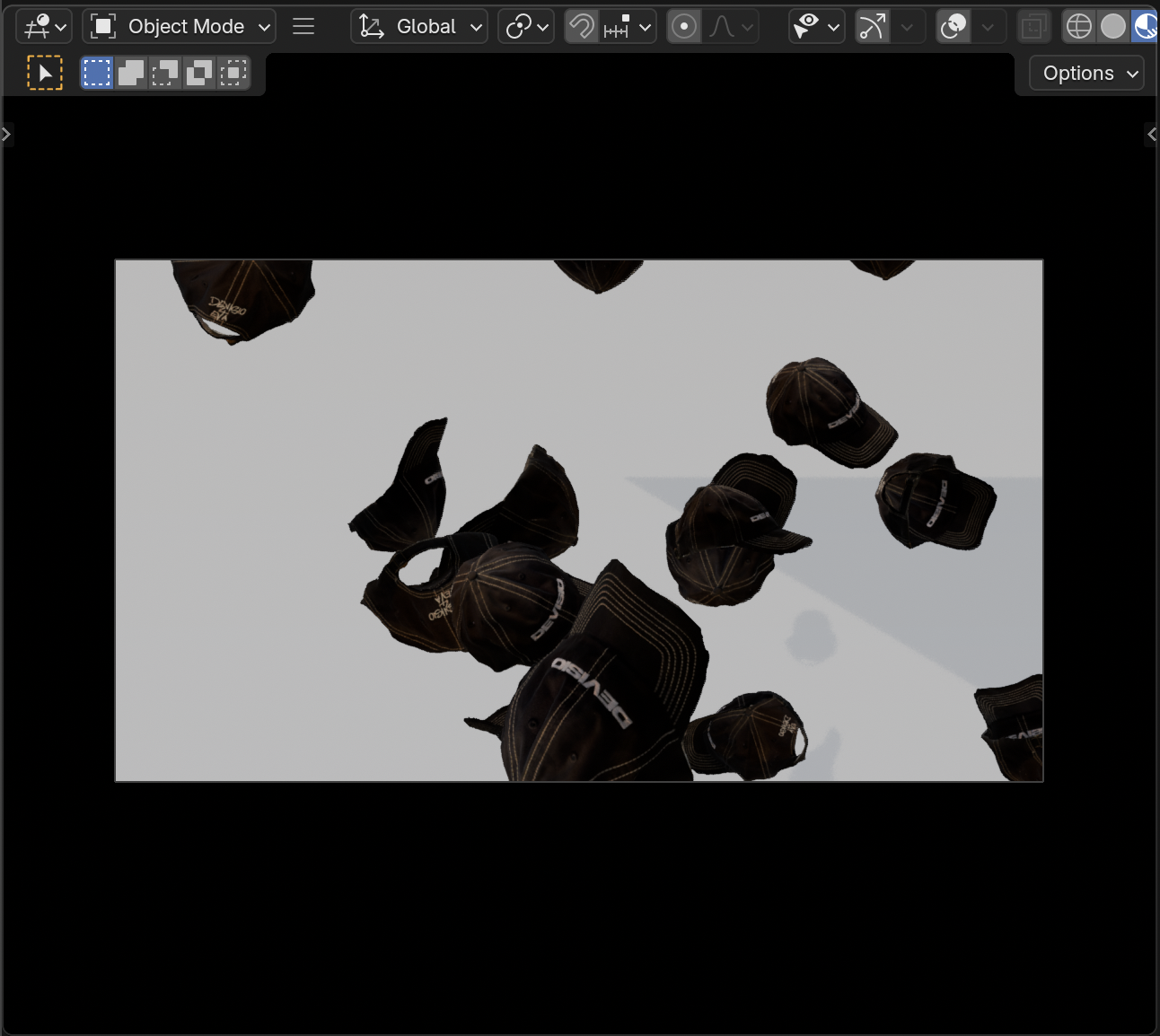
Task: Open the editor type dropdown
Action: coord(44,27)
